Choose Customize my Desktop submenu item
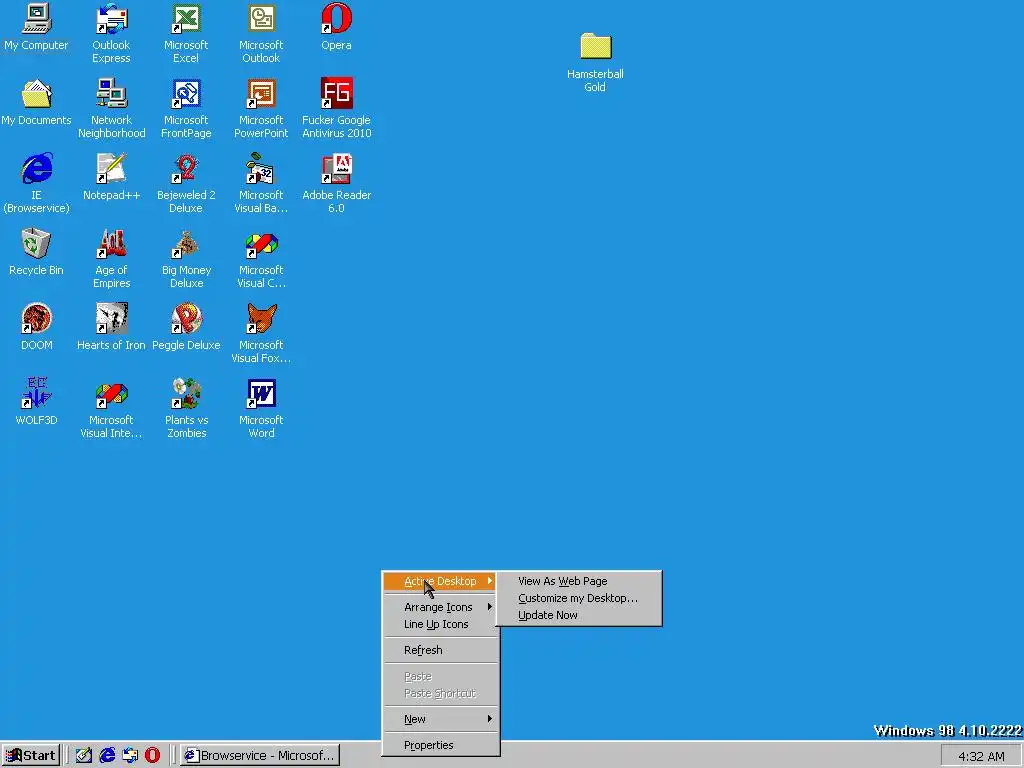 [x=579, y=598]
